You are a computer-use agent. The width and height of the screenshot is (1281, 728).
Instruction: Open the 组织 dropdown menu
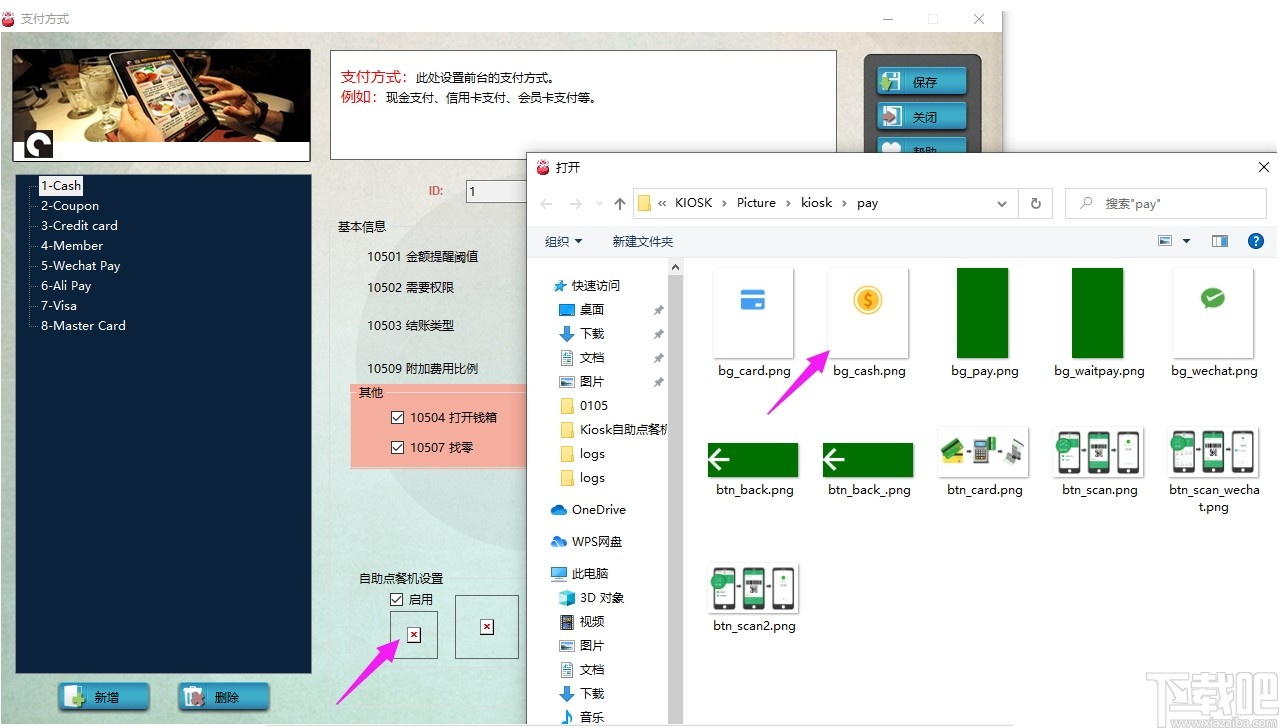pos(563,240)
